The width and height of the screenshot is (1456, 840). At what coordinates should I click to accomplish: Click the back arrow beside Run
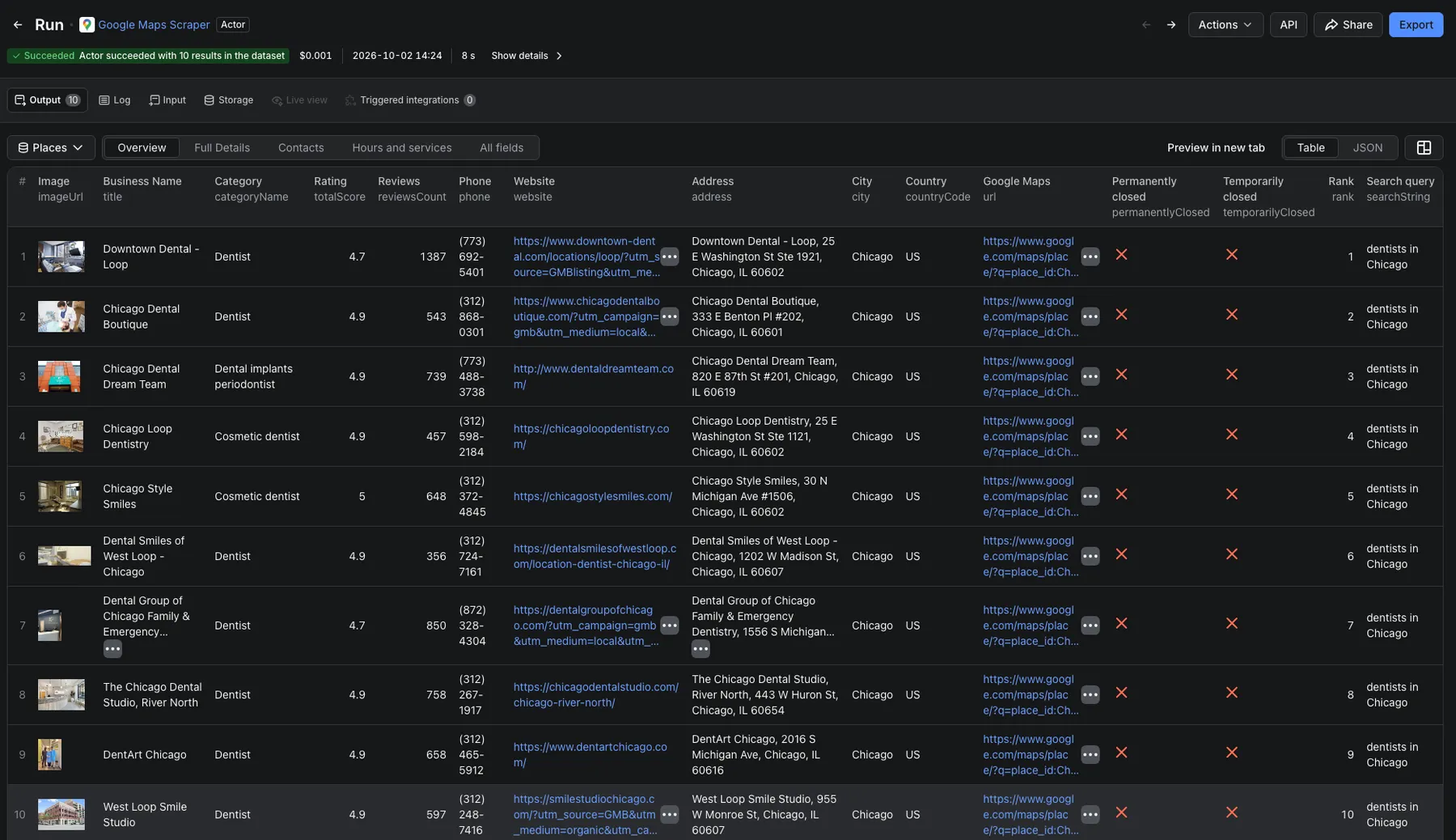pos(18,25)
